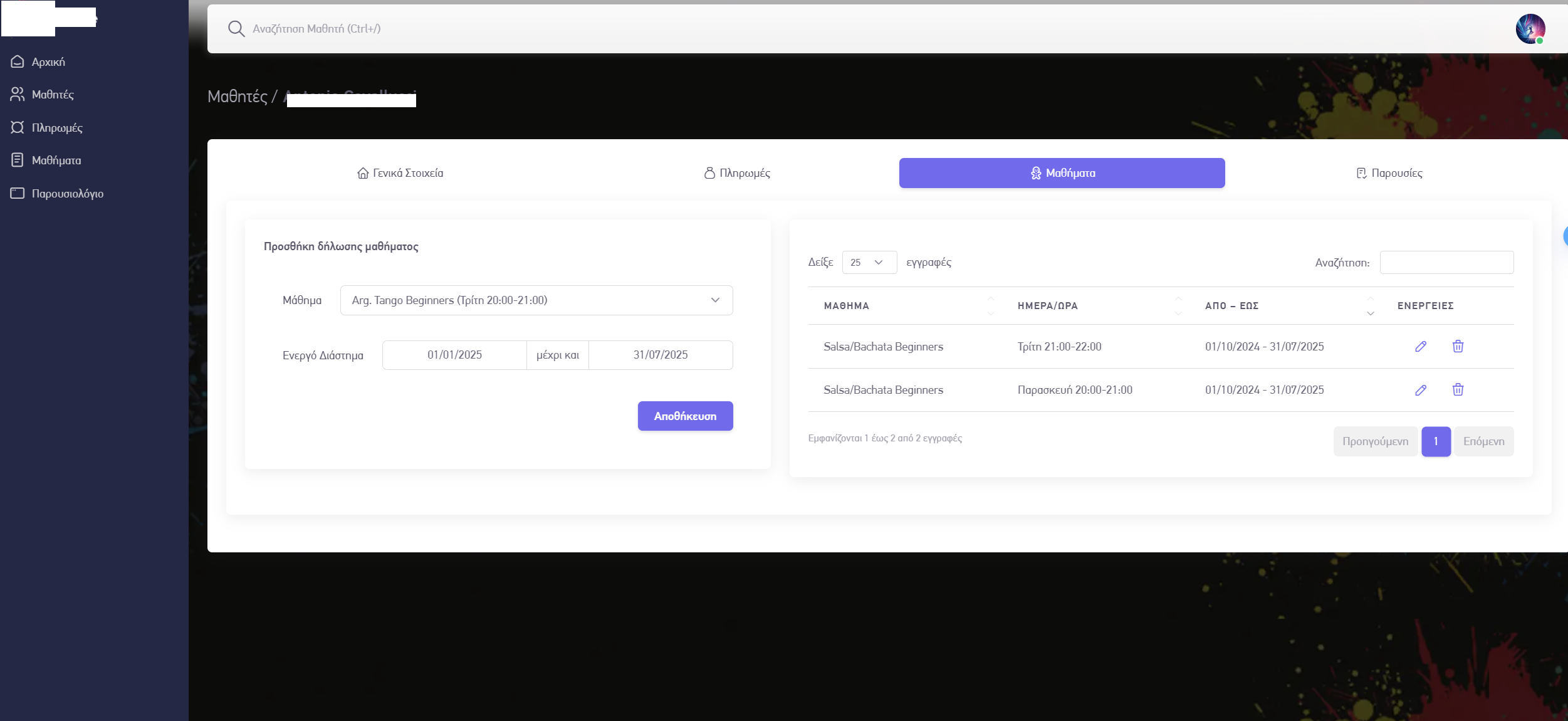The image size is (1568, 721).
Task: Go to Παρουσιολόγιο in the sidebar
Action: pyautogui.click(x=67, y=194)
